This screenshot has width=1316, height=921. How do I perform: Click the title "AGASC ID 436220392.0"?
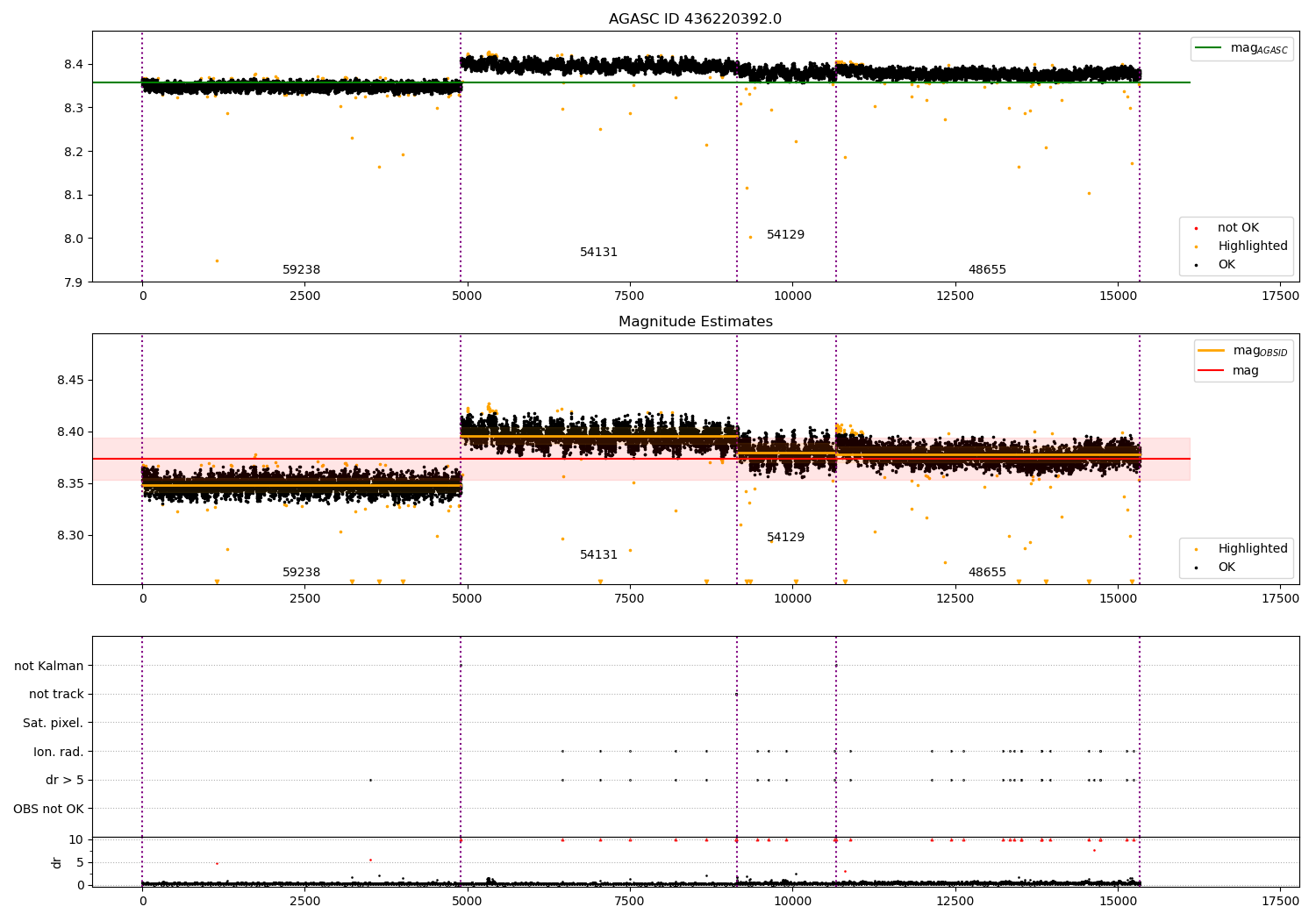(x=695, y=19)
